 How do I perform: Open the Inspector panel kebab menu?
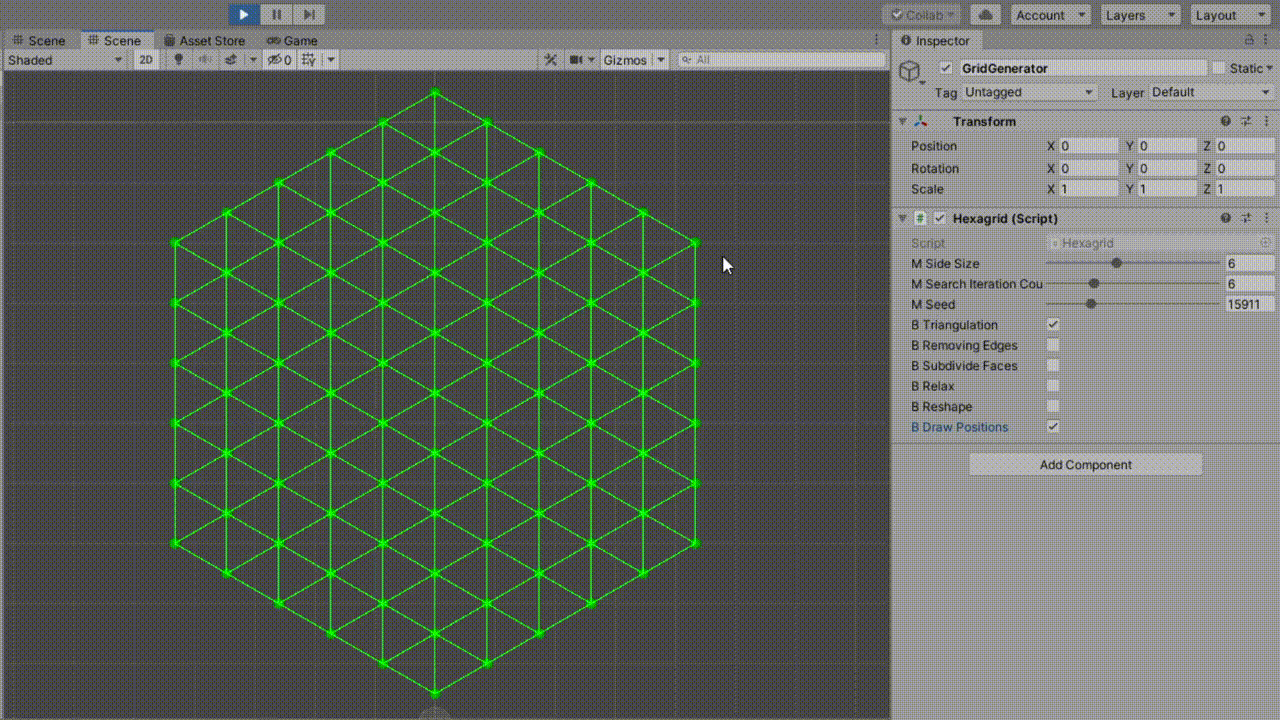[x=1268, y=40]
